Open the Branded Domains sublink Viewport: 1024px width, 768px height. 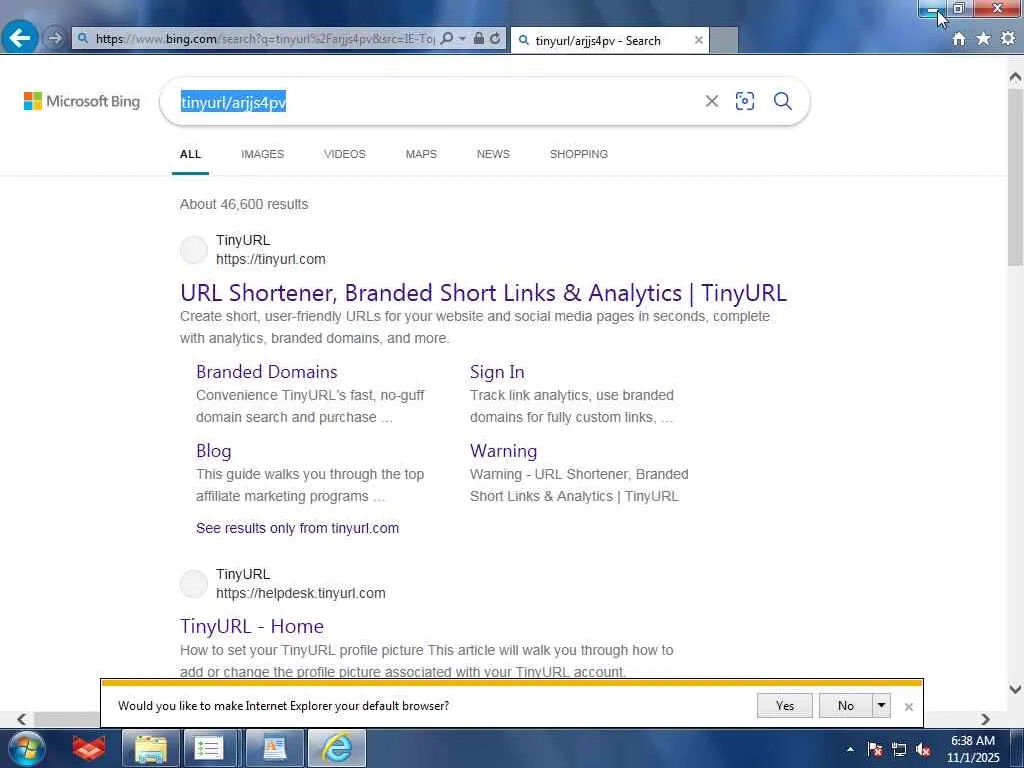click(x=266, y=372)
